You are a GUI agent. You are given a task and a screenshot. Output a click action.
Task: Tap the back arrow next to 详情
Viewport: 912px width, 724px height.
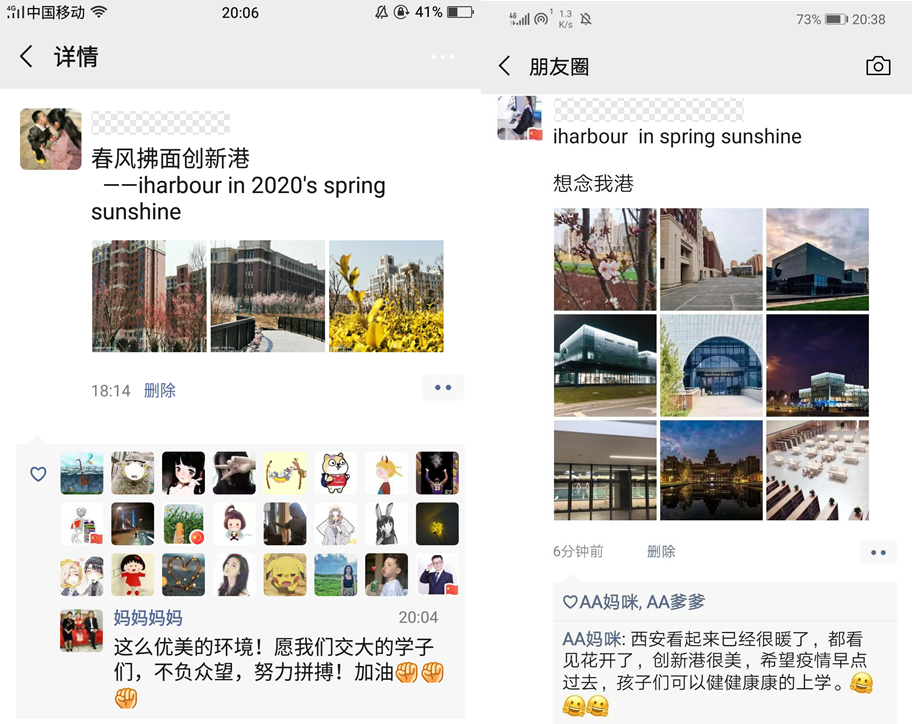[26, 56]
